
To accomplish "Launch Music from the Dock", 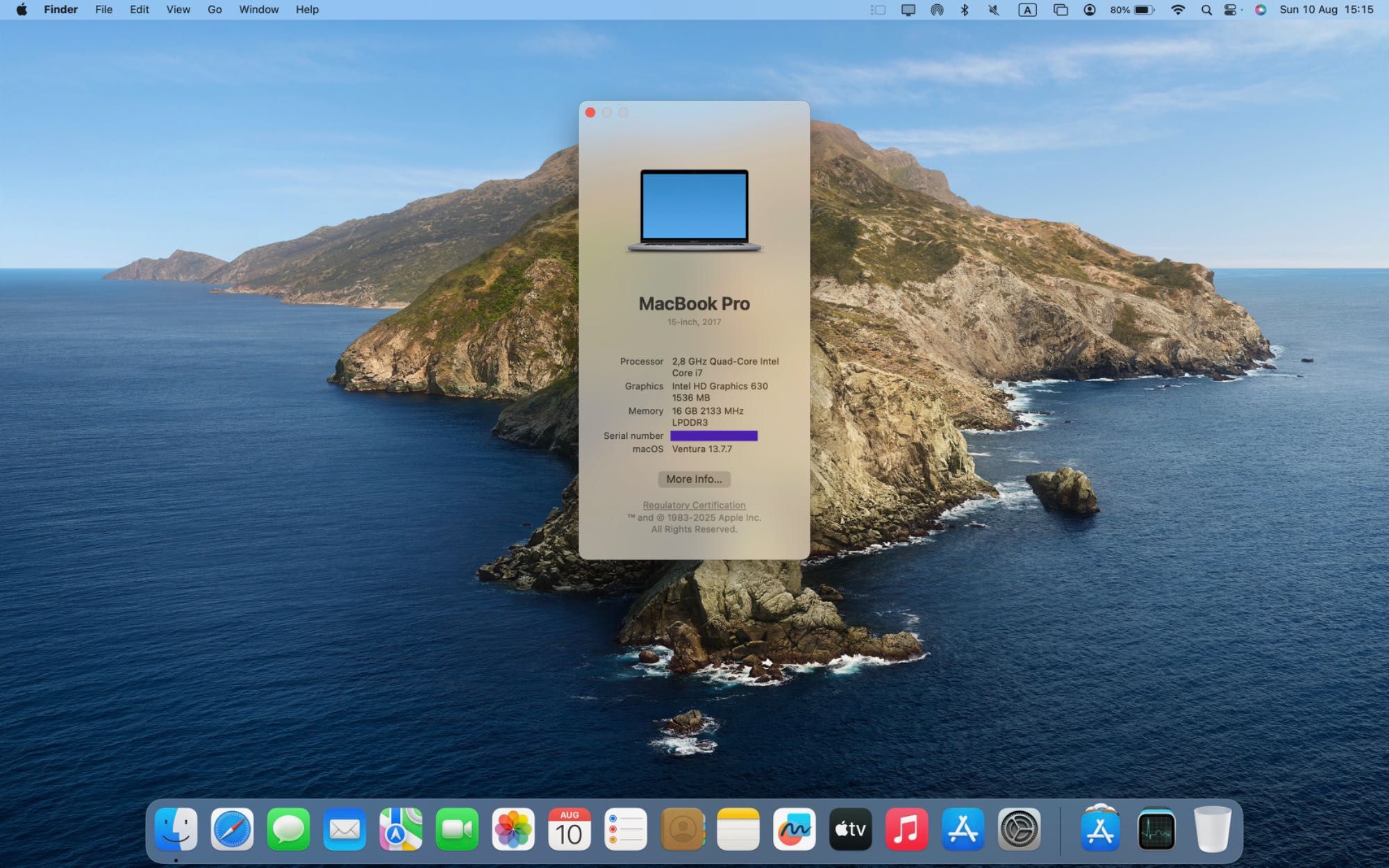I will tap(907, 829).
